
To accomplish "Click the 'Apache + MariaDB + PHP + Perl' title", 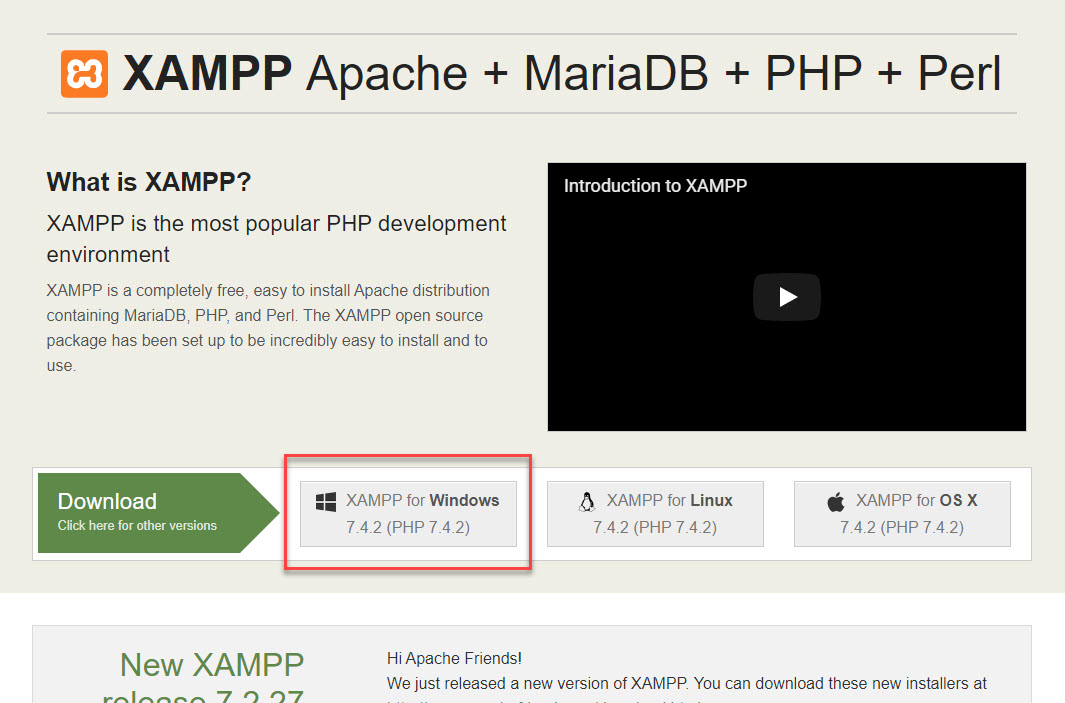I will 653,74.
